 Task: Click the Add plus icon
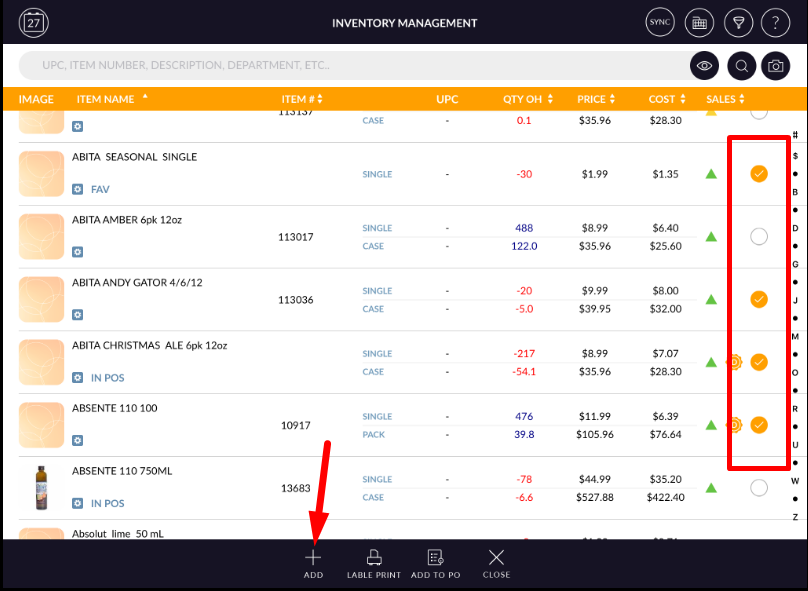(313, 564)
